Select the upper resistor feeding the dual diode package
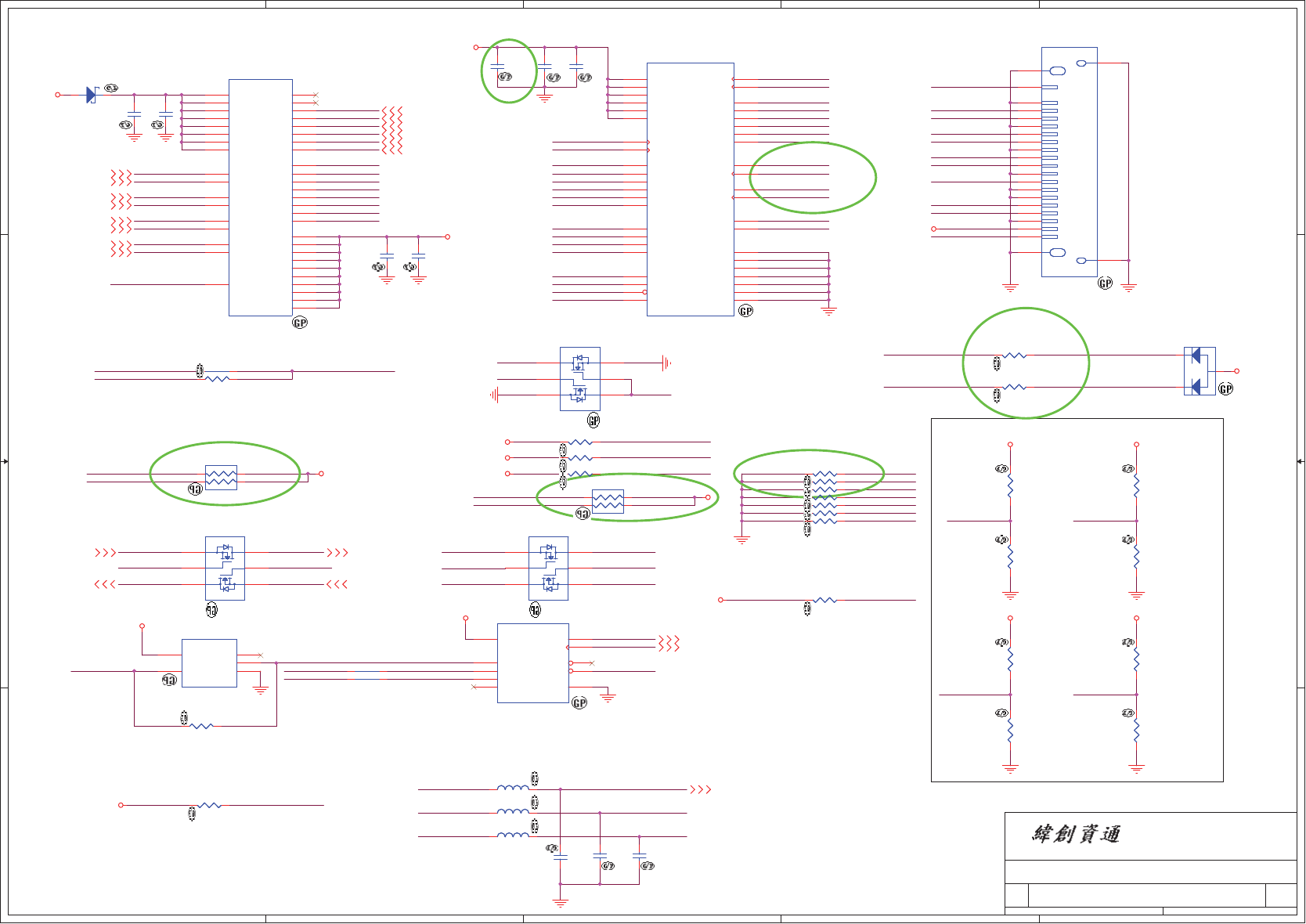 pyautogui.click(x=1014, y=356)
